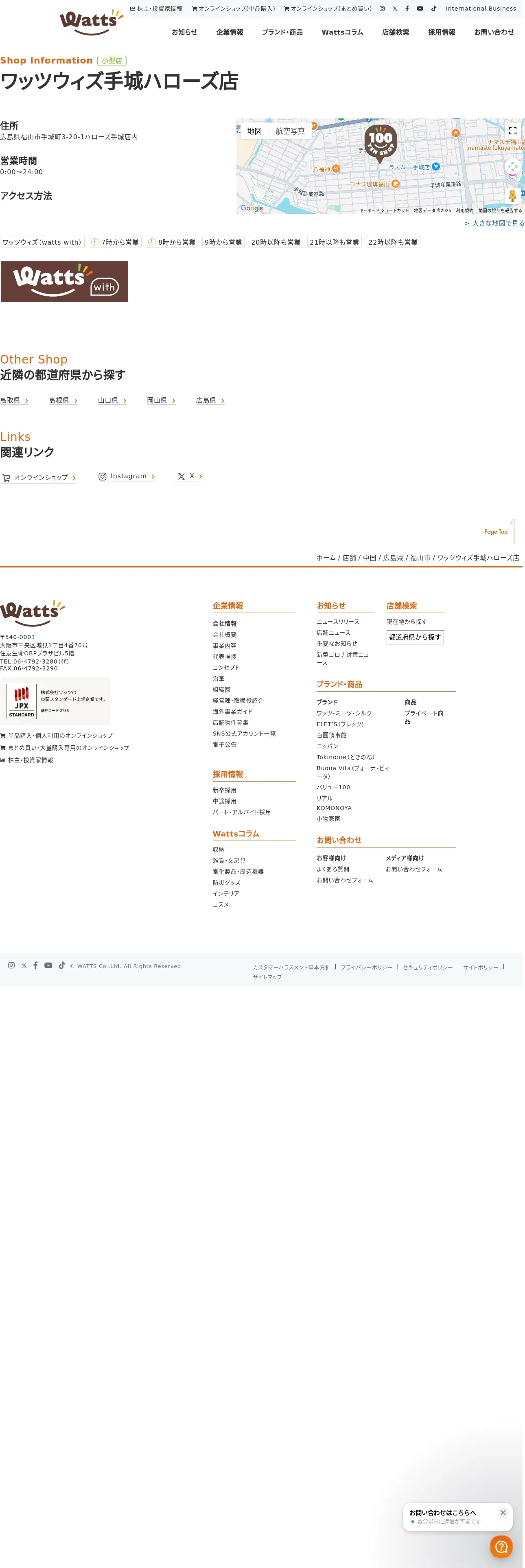Go to 広島県 under 近隣の都道府県から探す
This screenshot has width=525, height=1568.
pyautogui.click(x=210, y=401)
